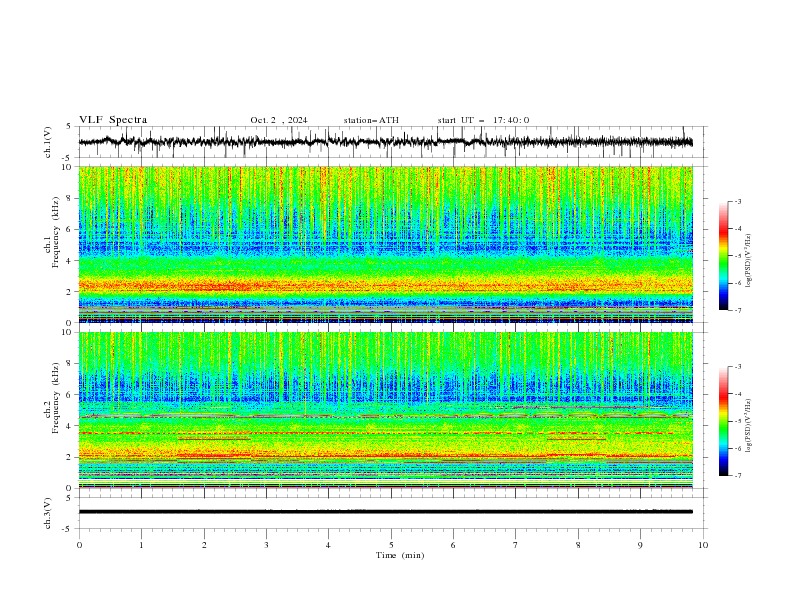Select the lower log(PSD)(V²/Hz) colorbar label
This screenshot has width=792, height=612.
click(x=749, y=426)
